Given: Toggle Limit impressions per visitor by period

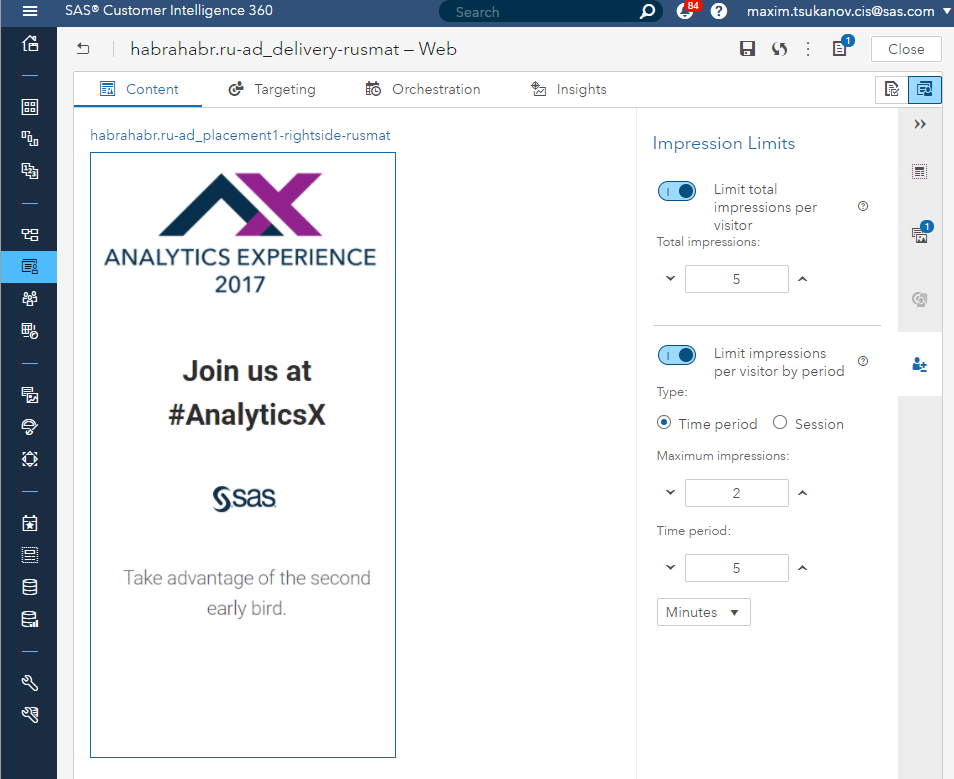Looking at the screenshot, I should 677,355.
